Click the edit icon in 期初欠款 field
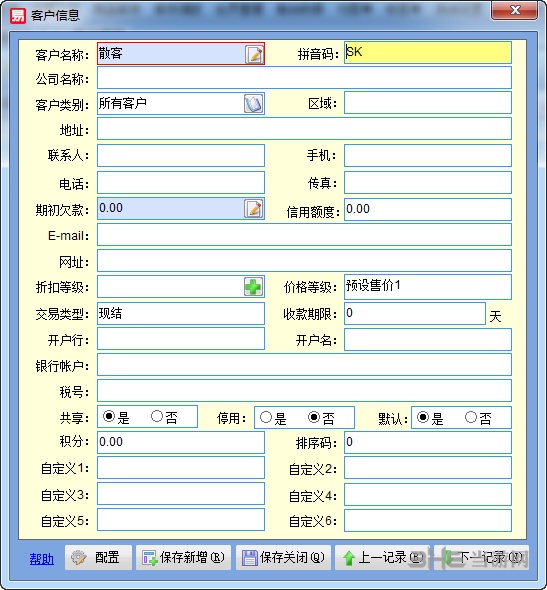547x590 pixels. tap(254, 209)
